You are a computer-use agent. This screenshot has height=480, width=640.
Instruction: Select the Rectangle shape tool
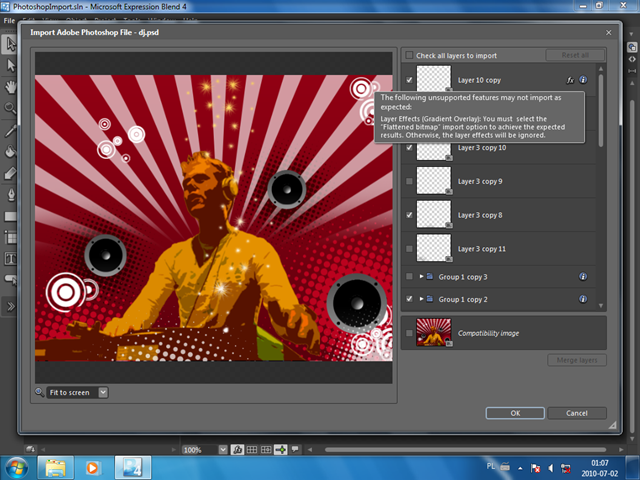[x=10, y=216]
